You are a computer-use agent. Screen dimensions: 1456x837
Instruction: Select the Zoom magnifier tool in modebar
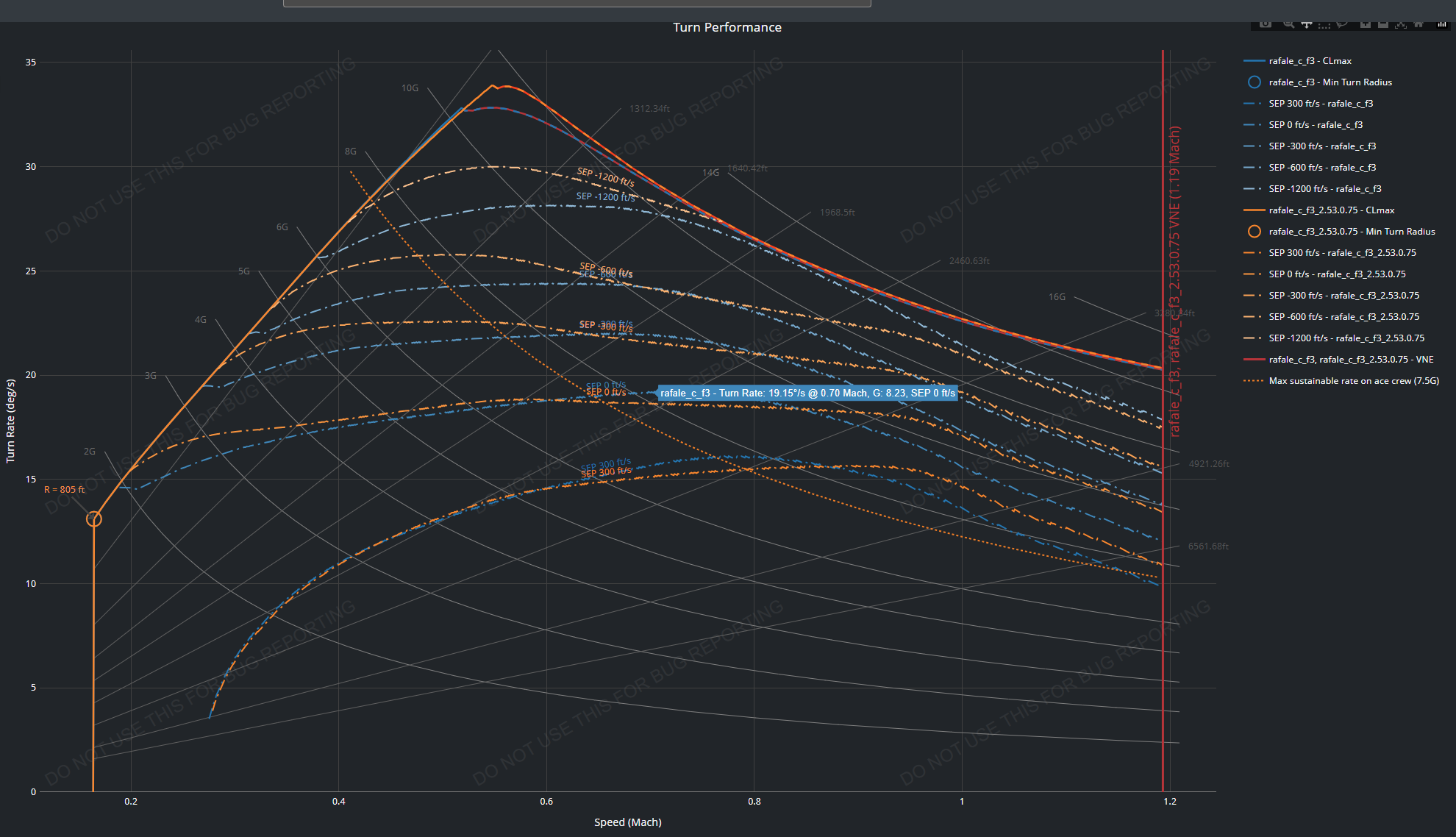[1289, 24]
